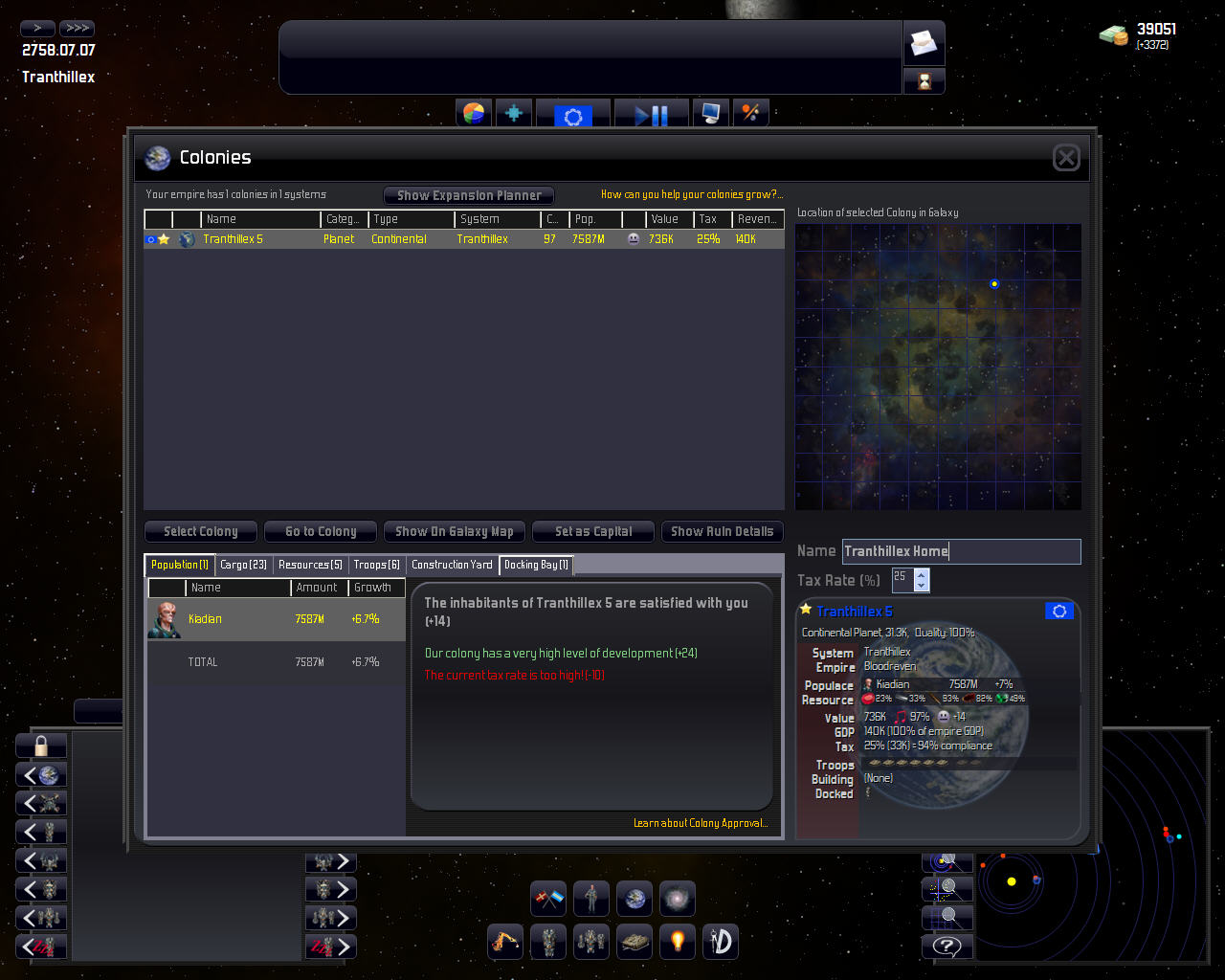
Task: Switch to the Resources (5) tab
Action: [x=310, y=565]
